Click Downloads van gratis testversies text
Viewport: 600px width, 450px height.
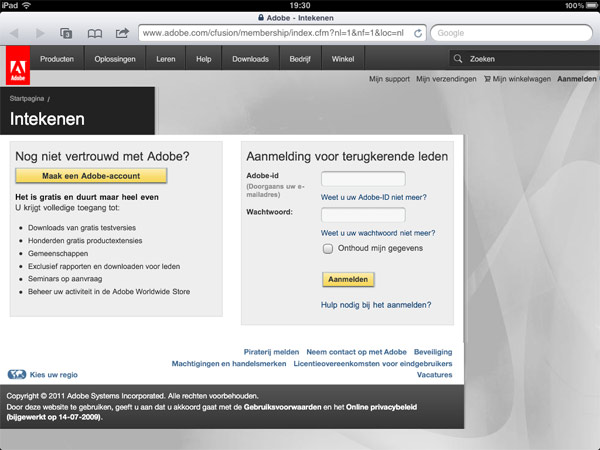click(x=82, y=228)
